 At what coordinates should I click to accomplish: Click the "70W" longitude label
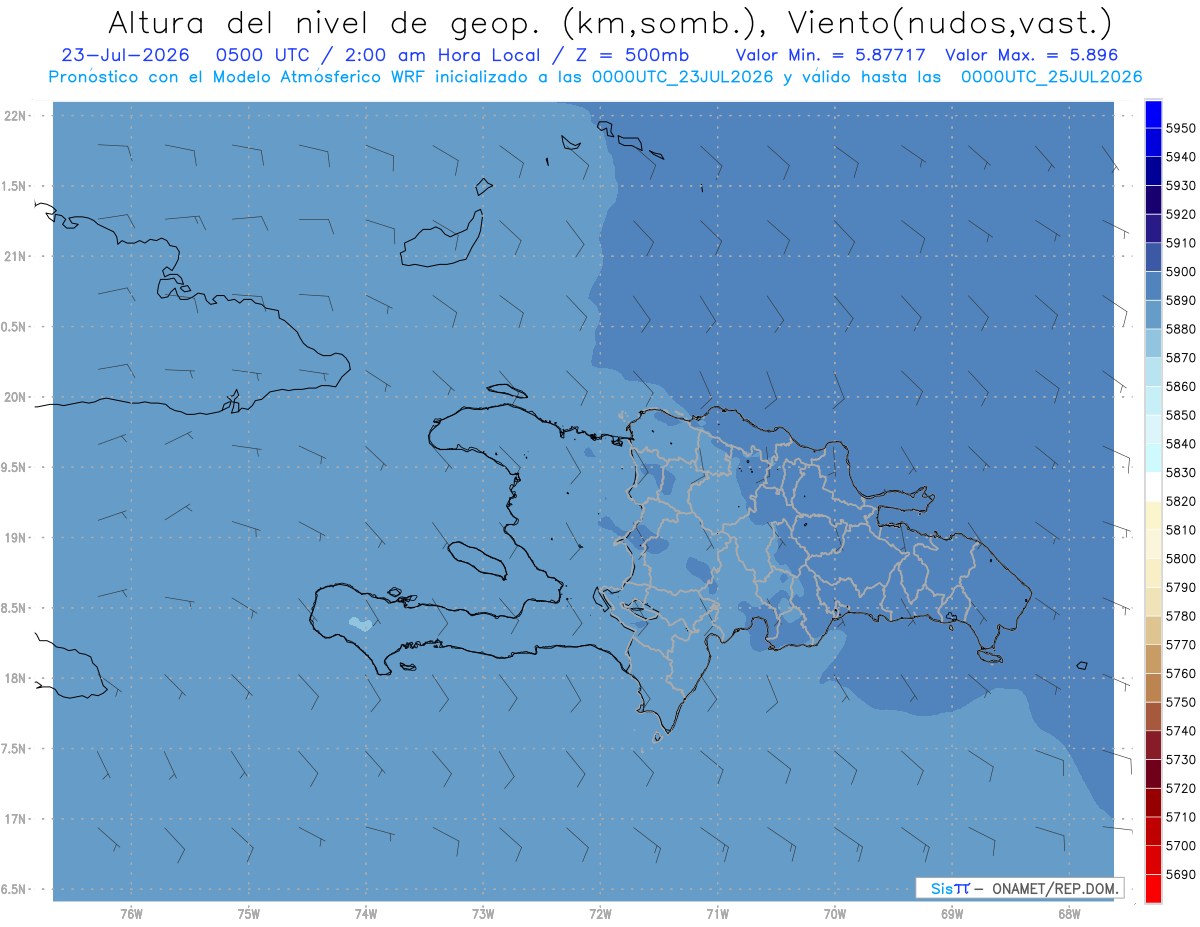(835, 913)
